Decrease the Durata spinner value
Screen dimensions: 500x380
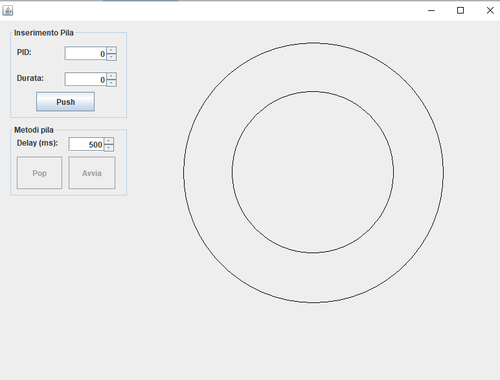click(111, 83)
